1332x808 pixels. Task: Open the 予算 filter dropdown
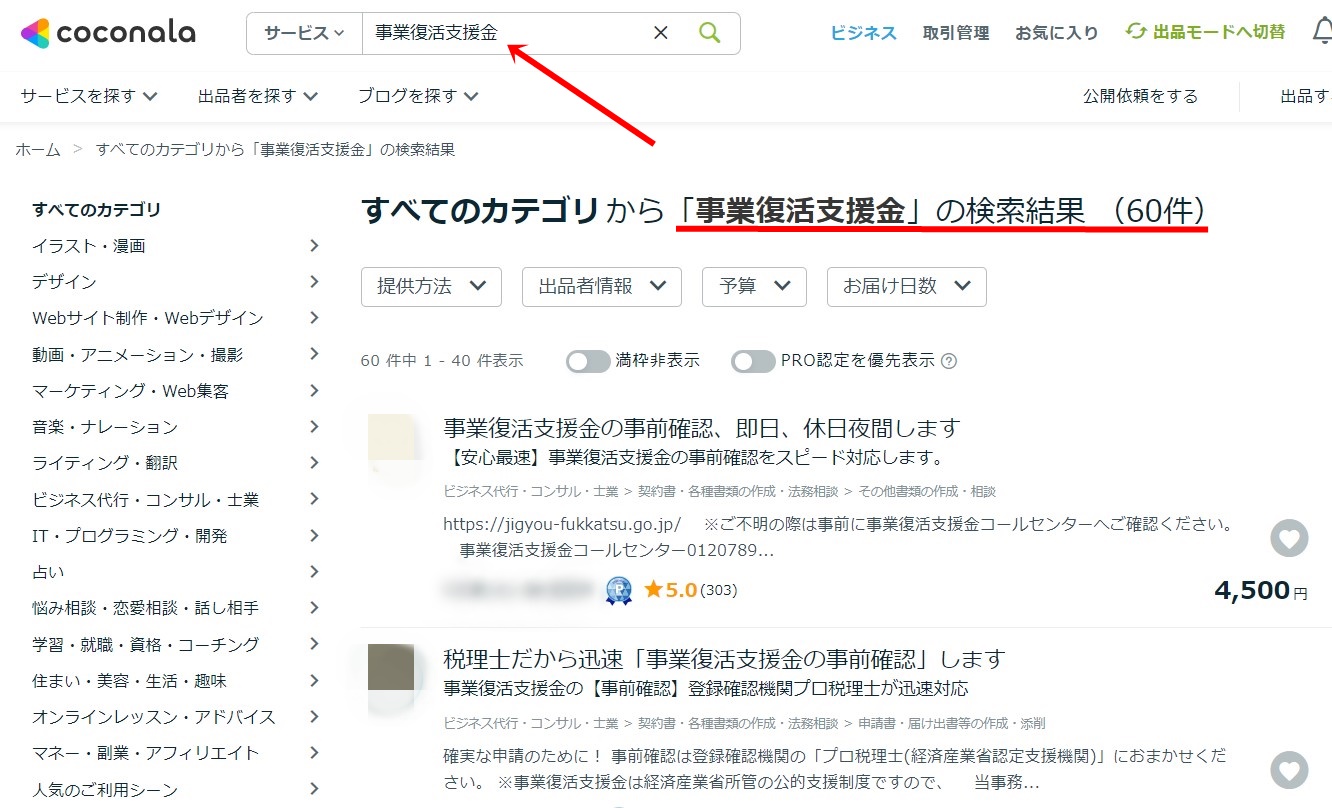[754, 286]
